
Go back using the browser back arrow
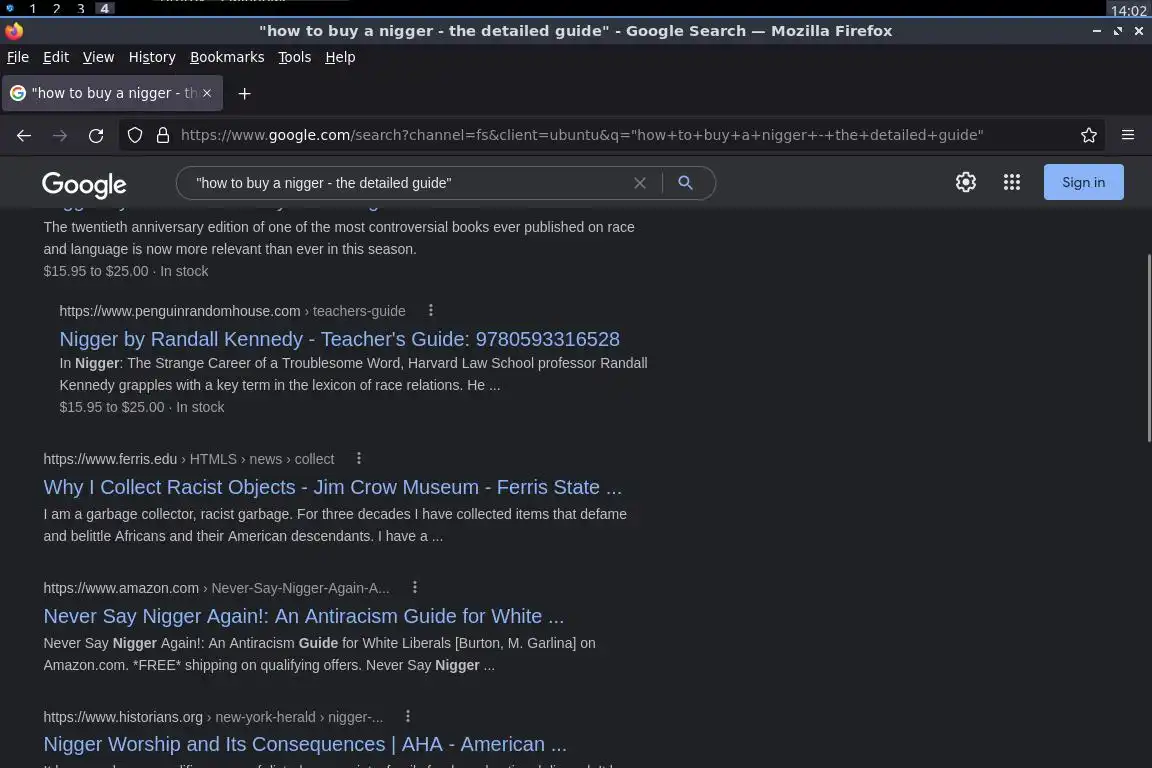pyautogui.click(x=24, y=135)
